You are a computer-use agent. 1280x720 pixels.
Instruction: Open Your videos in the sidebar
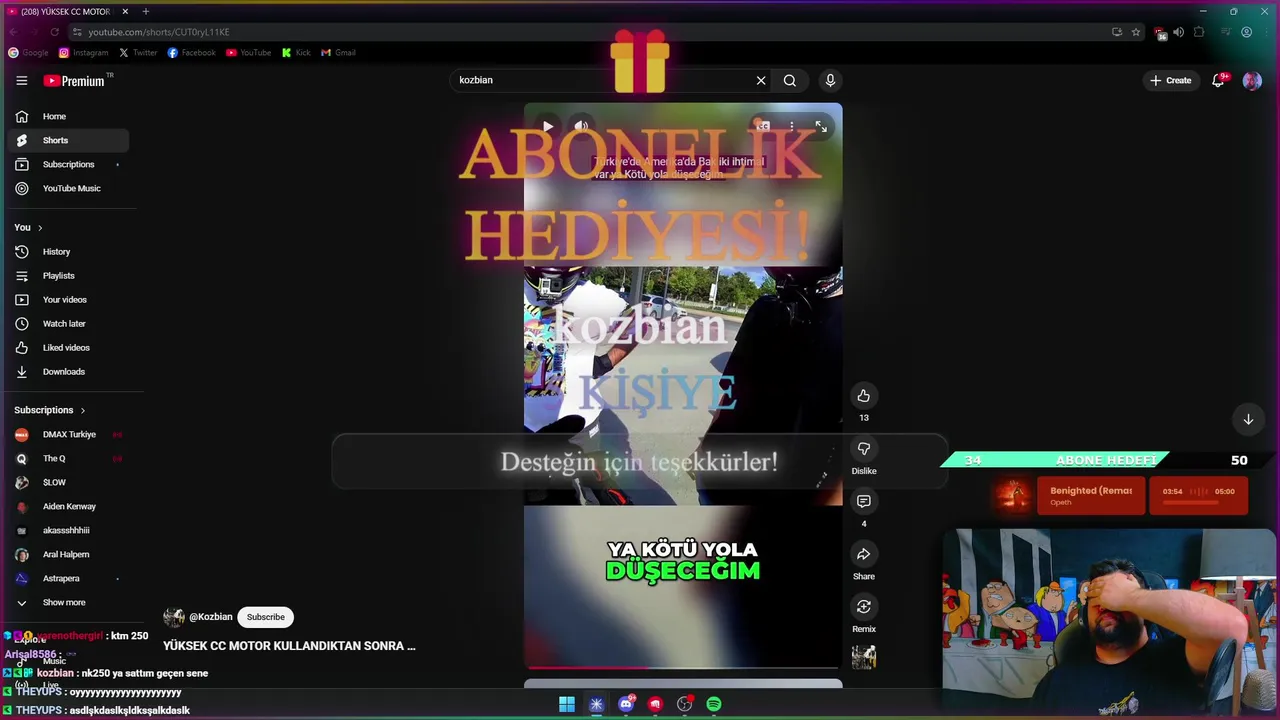[66, 300]
